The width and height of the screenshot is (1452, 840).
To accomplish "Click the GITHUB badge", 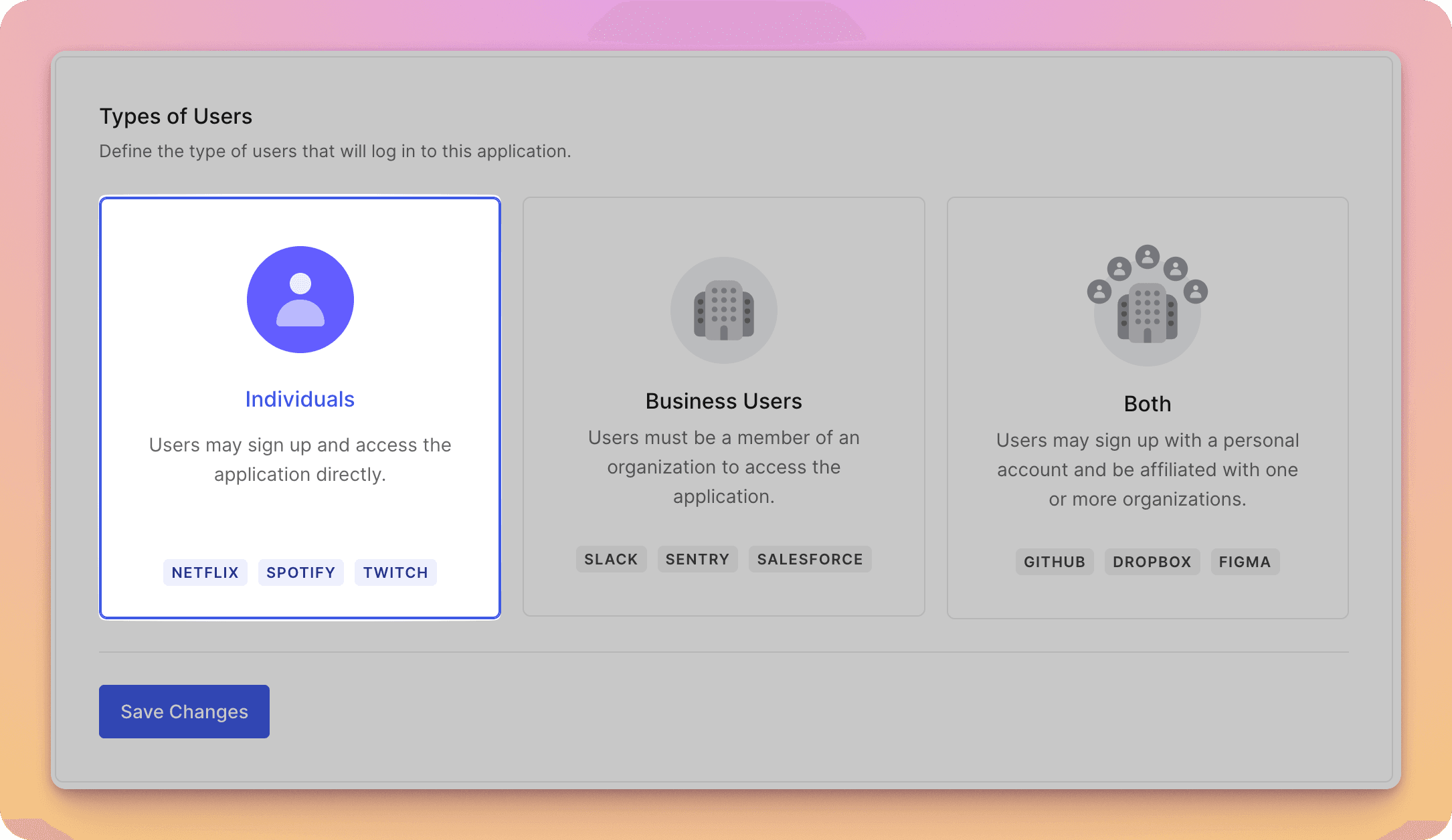I will 1055,561.
